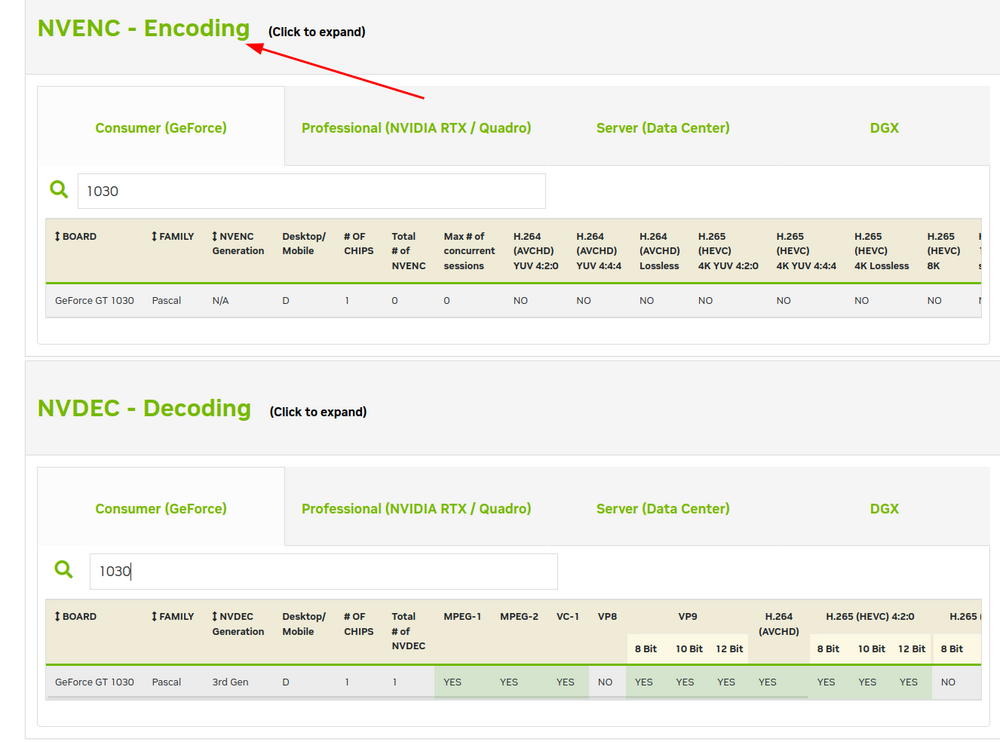The width and height of the screenshot is (1000, 742).
Task: Open the DGX tab under NVENC
Action: [x=884, y=128]
